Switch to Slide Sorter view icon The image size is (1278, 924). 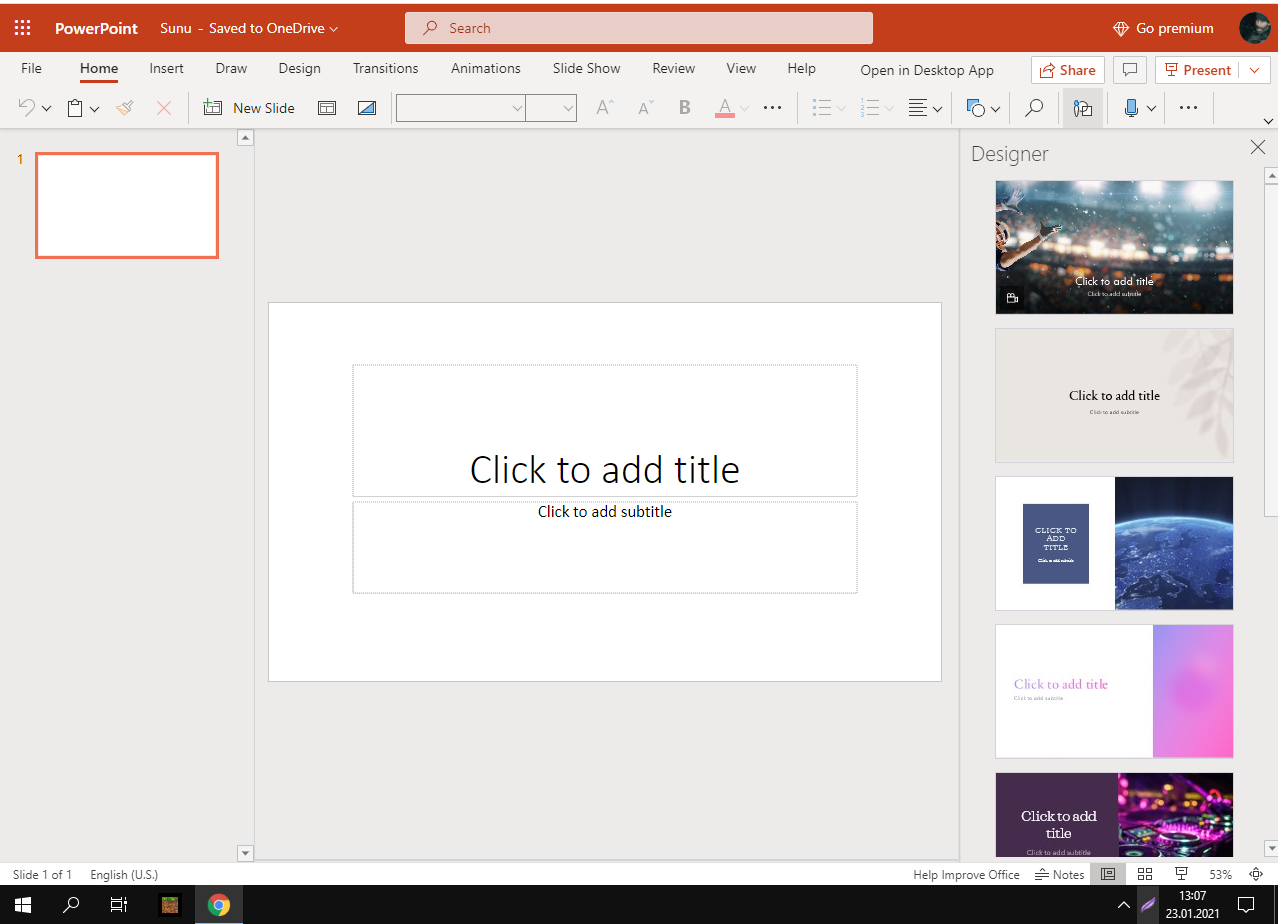click(1145, 874)
